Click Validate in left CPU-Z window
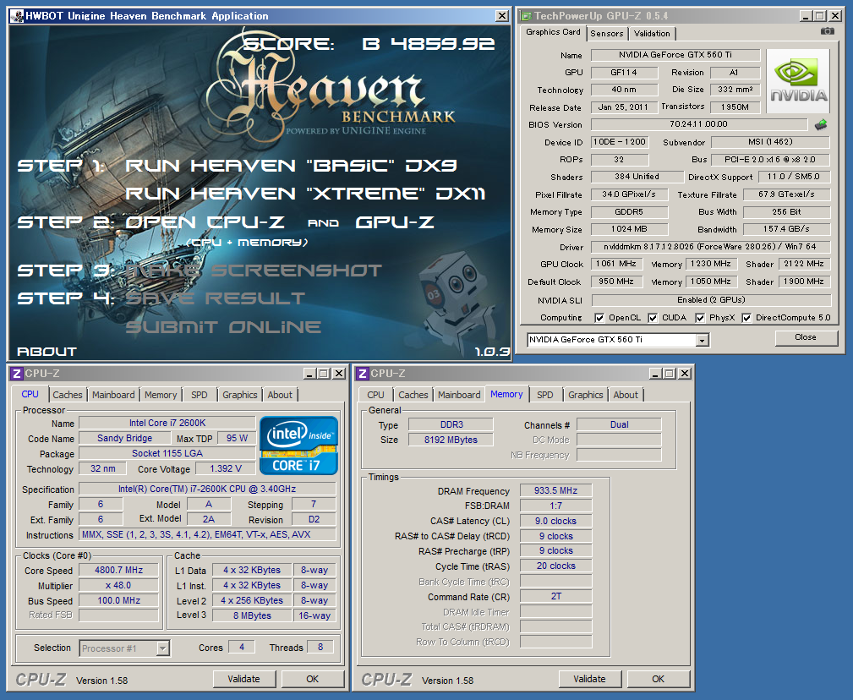This screenshot has width=853, height=700. [x=244, y=679]
